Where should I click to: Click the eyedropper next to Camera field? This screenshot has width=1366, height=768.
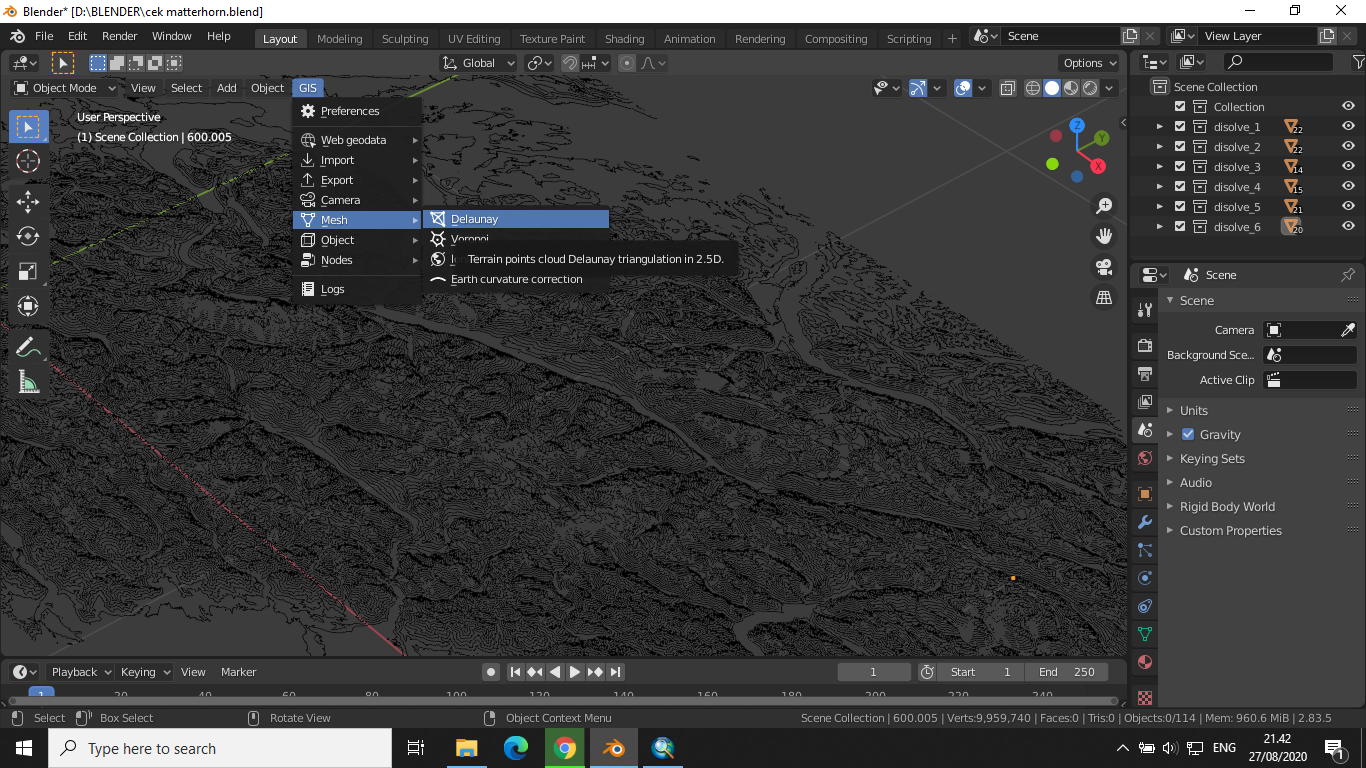(x=1348, y=330)
